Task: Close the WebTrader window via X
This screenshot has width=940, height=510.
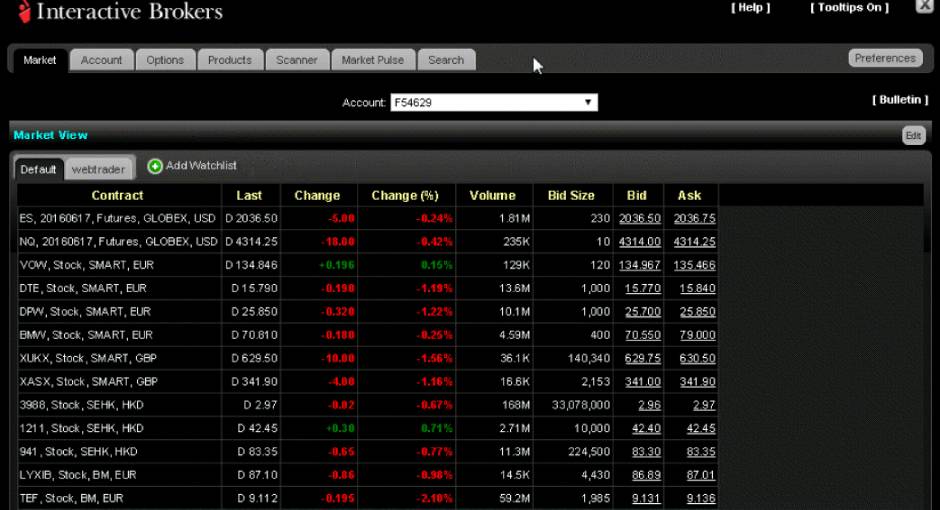Action: pyautogui.click(x=925, y=5)
